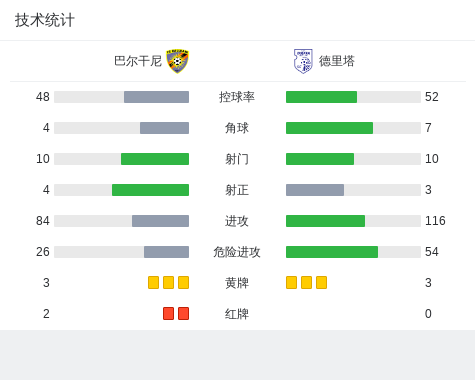The height and width of the screenshot is (380, 475).
Task: Click 巴尔干尼's gray corner kick bar
Action: point(164,128)
